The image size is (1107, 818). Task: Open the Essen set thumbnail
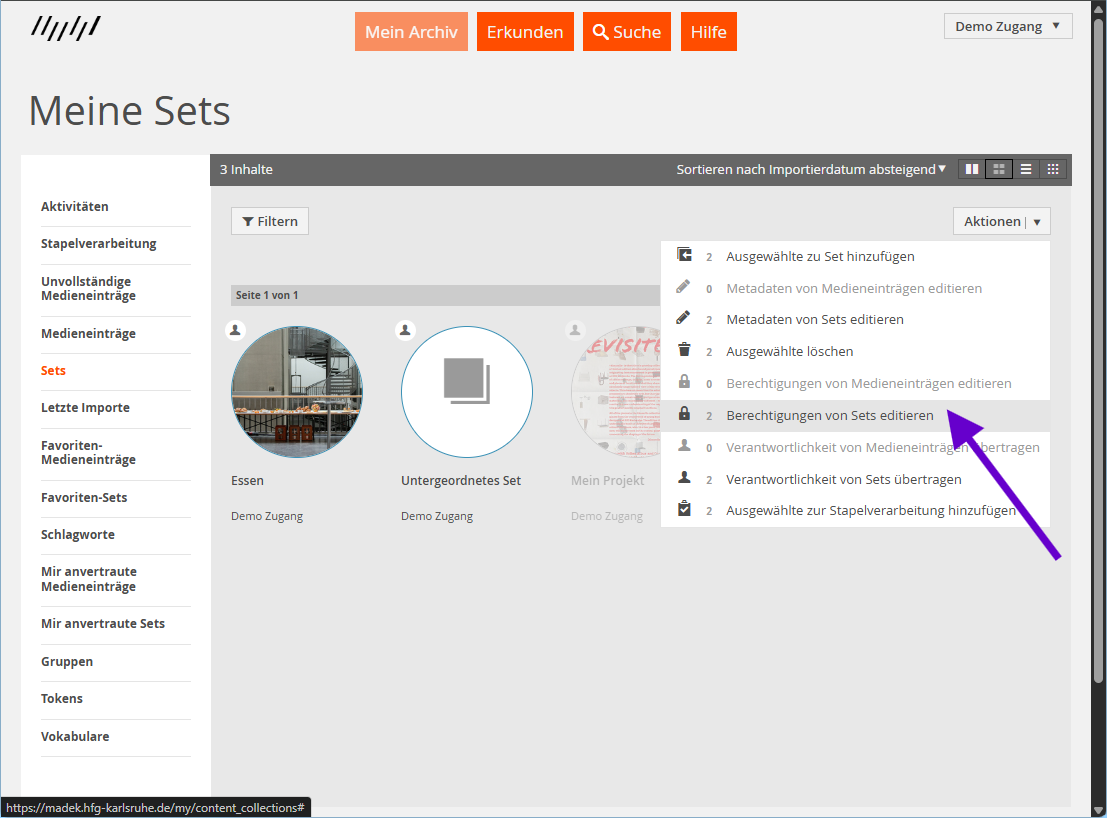pos(297,391)
